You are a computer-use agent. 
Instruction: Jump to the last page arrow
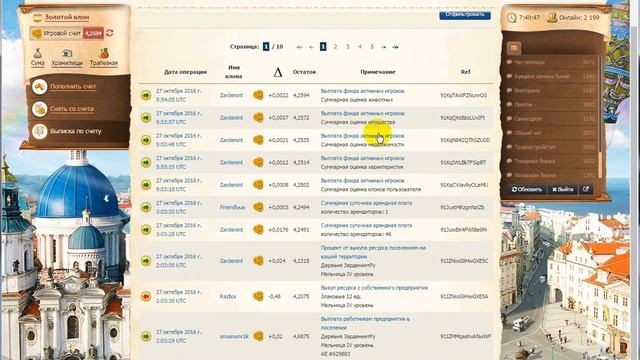click(395, 47)
